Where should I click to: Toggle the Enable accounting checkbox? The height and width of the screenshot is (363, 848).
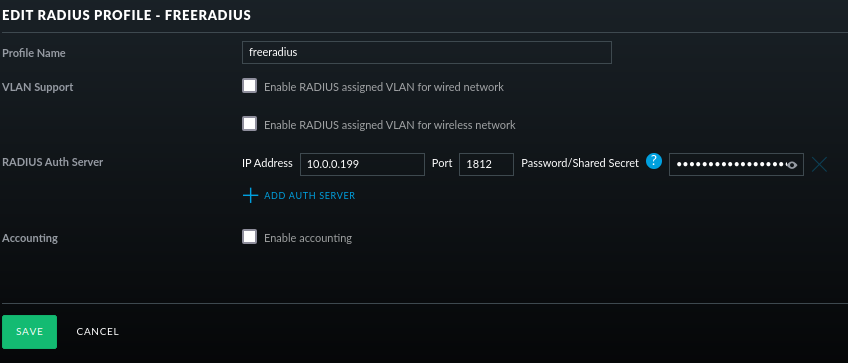[249, 237]
